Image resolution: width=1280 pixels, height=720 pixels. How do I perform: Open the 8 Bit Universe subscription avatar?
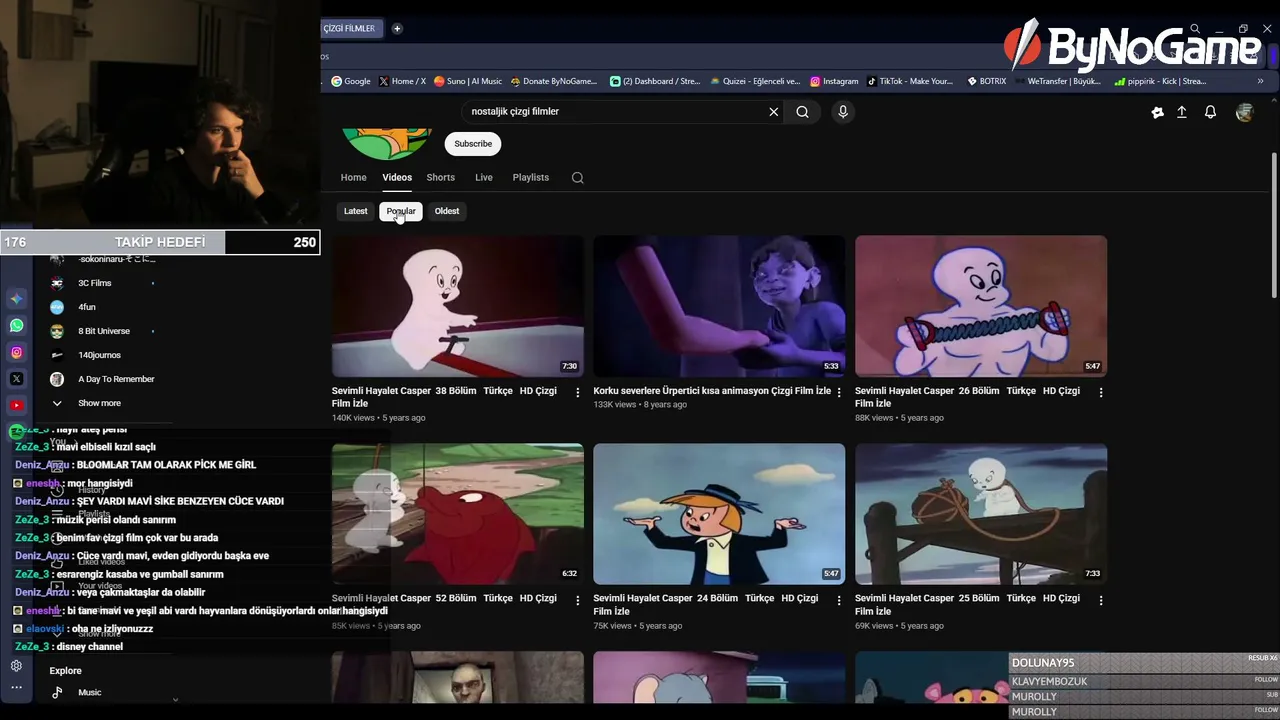pos(57,331)
